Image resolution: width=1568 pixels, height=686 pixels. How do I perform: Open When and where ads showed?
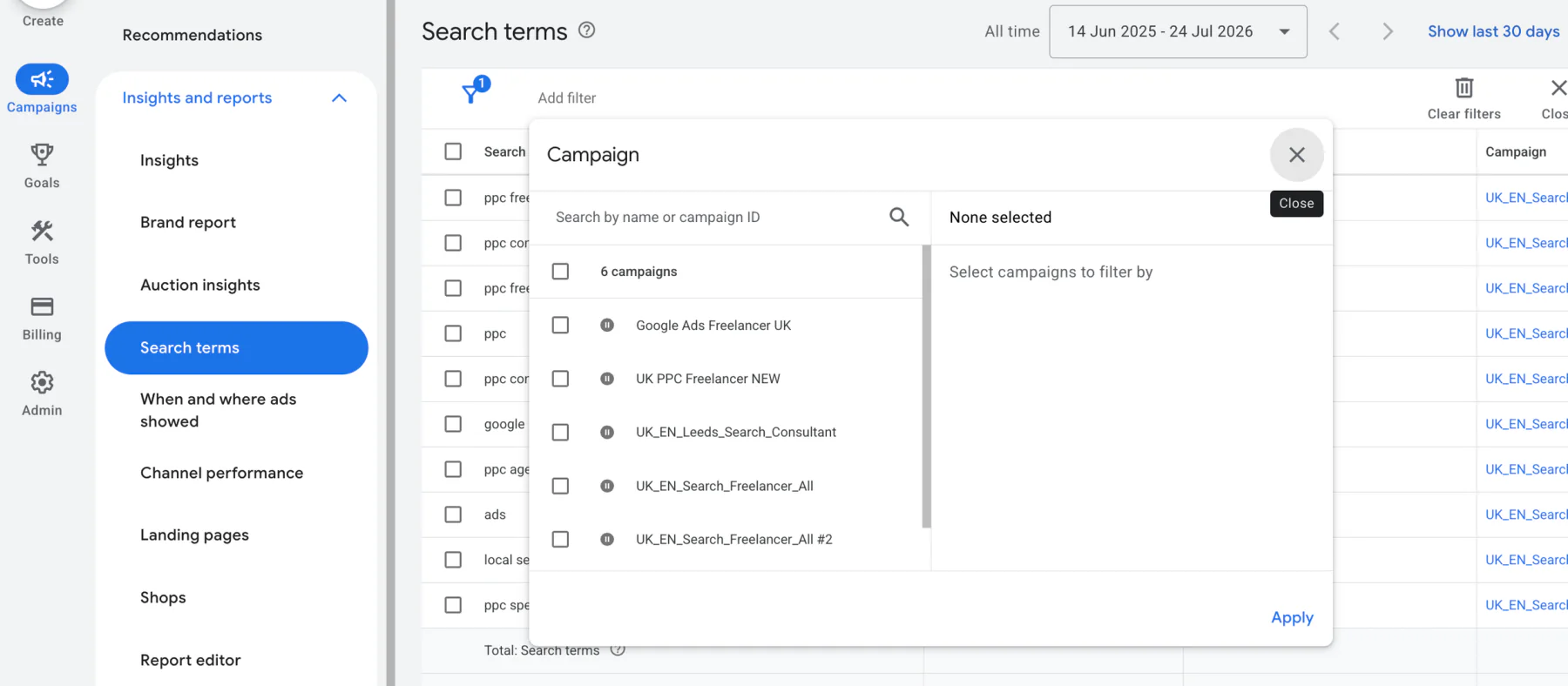pos(218,410)
